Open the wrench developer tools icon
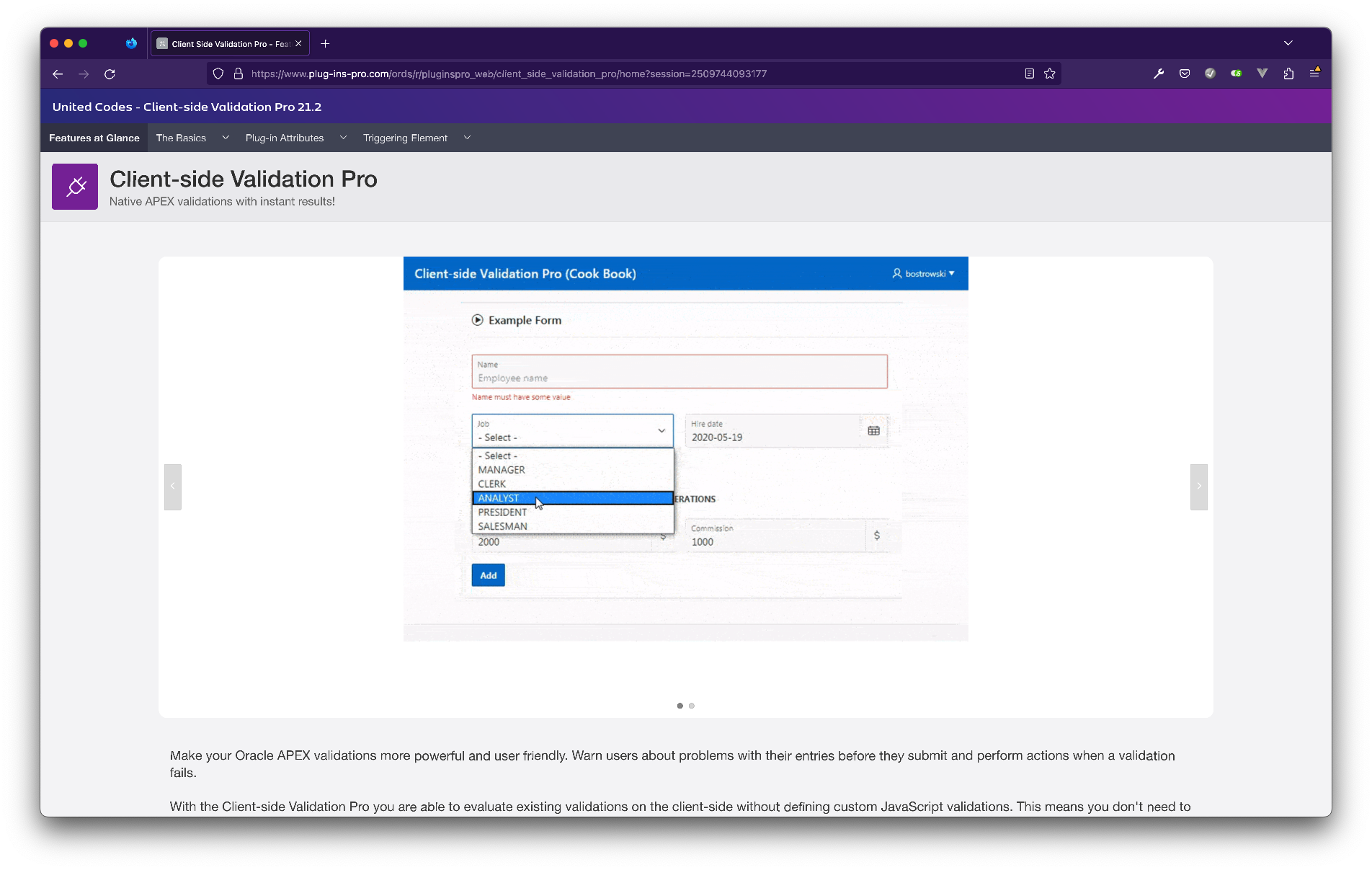This screenshot has width=1372, height=870. 1159,74
